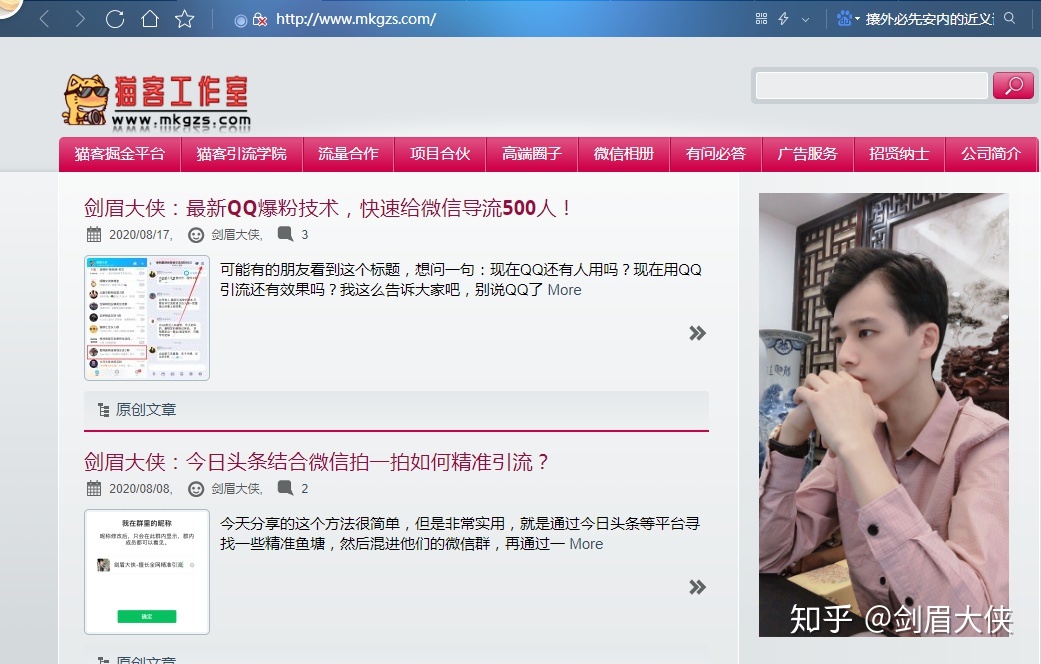Open the article titled 最新QQ爆粉技术
Image resolution: width=1041 pixels, height=664 pixels.
(327, 208)
